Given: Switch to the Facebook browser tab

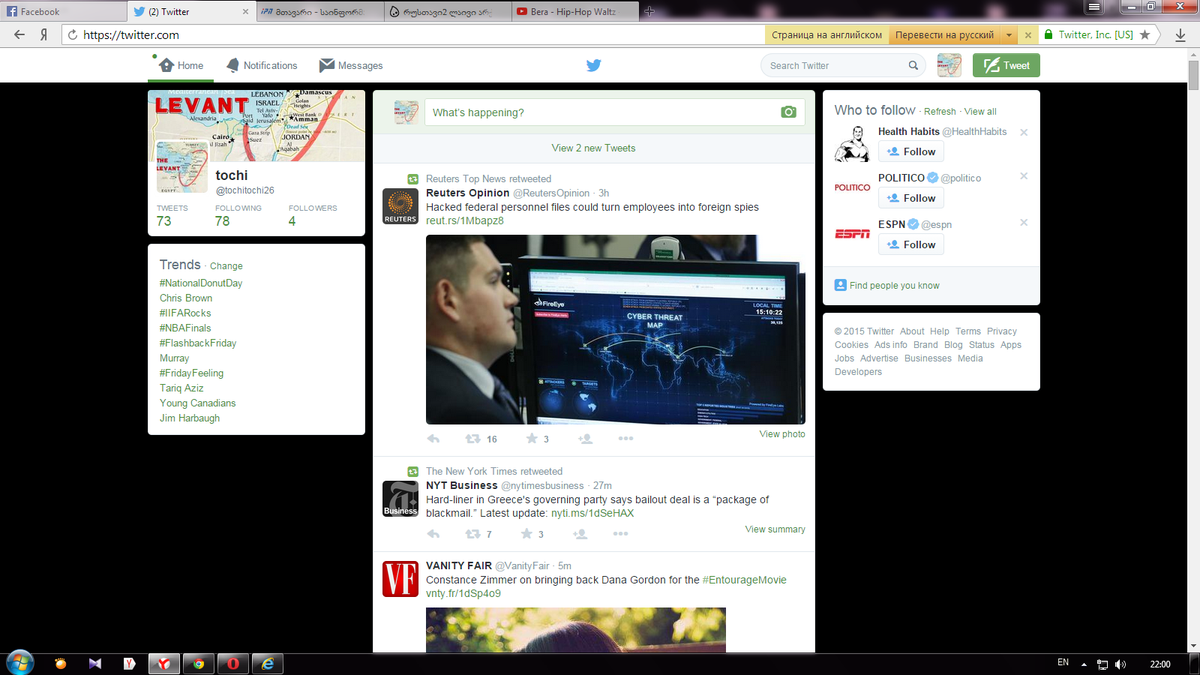Looking at the screenshot, I should pyautogui.click(x=62, y=12).
